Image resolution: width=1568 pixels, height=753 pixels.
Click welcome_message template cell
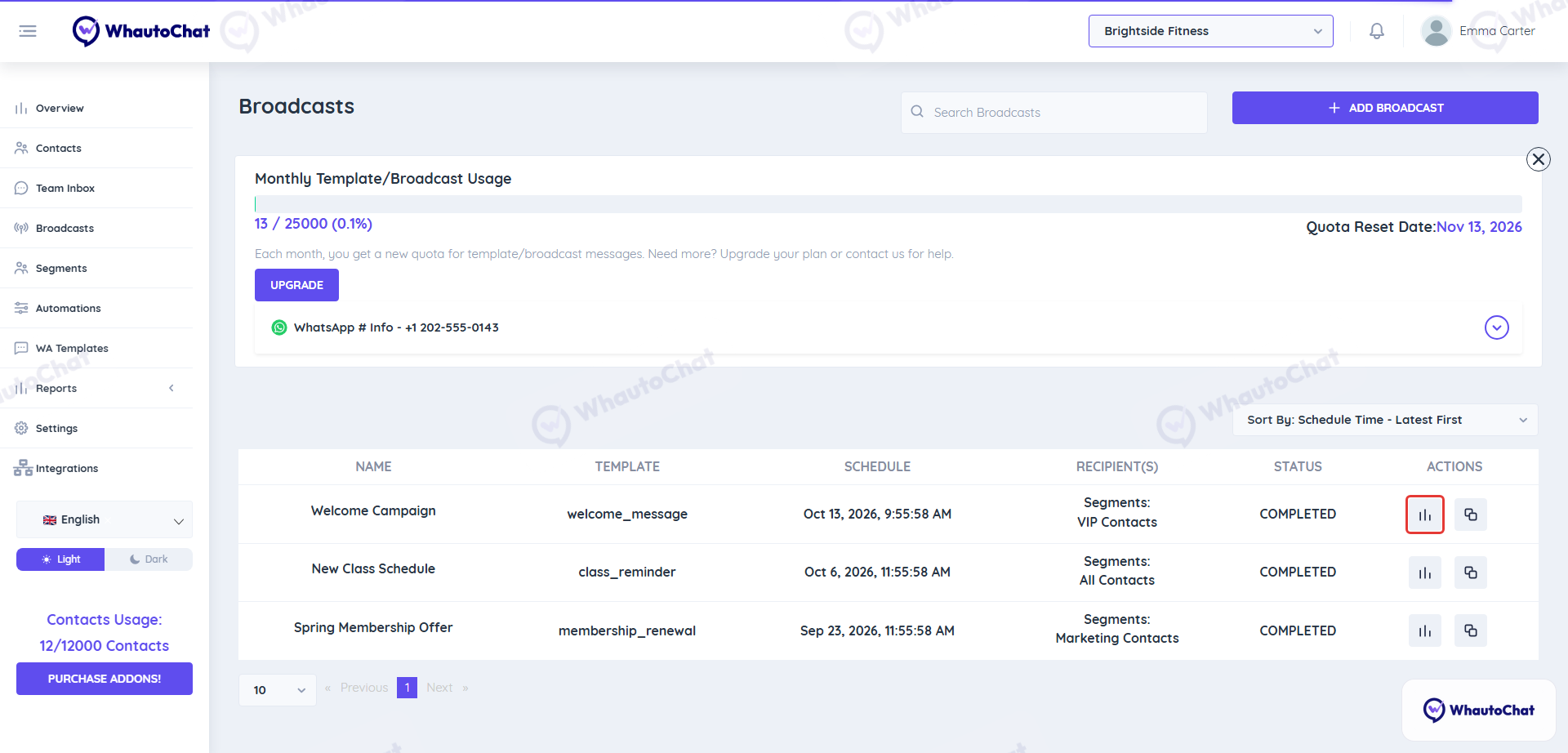click(x=627, y=514)
